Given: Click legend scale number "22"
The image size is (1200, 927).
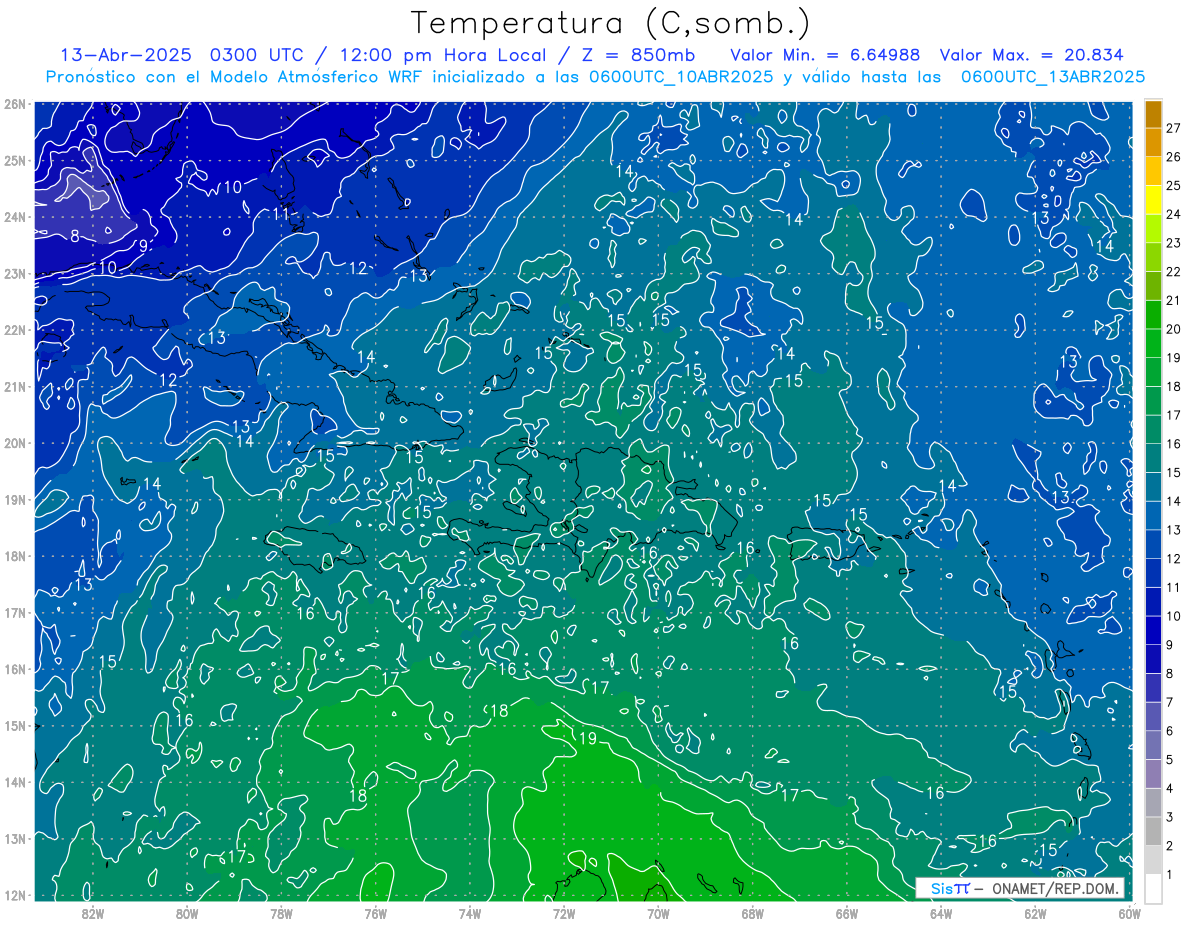Looking at the screenshot, I should point(1175,272).
